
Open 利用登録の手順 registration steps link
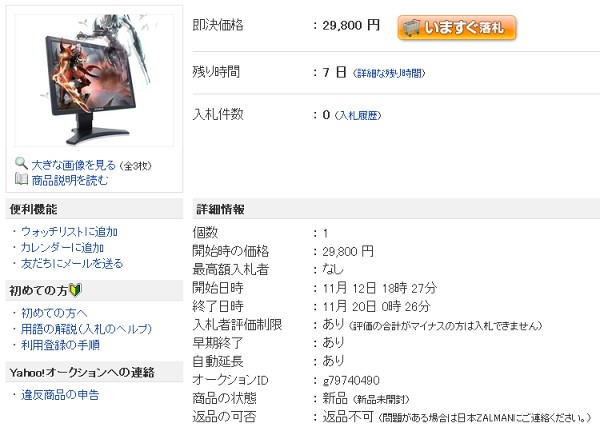[60, 345]
